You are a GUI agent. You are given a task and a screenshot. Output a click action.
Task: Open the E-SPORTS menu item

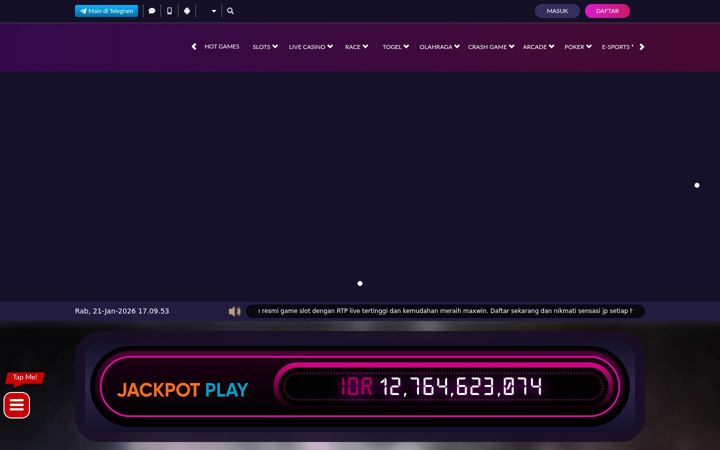[x=617, y=47]
